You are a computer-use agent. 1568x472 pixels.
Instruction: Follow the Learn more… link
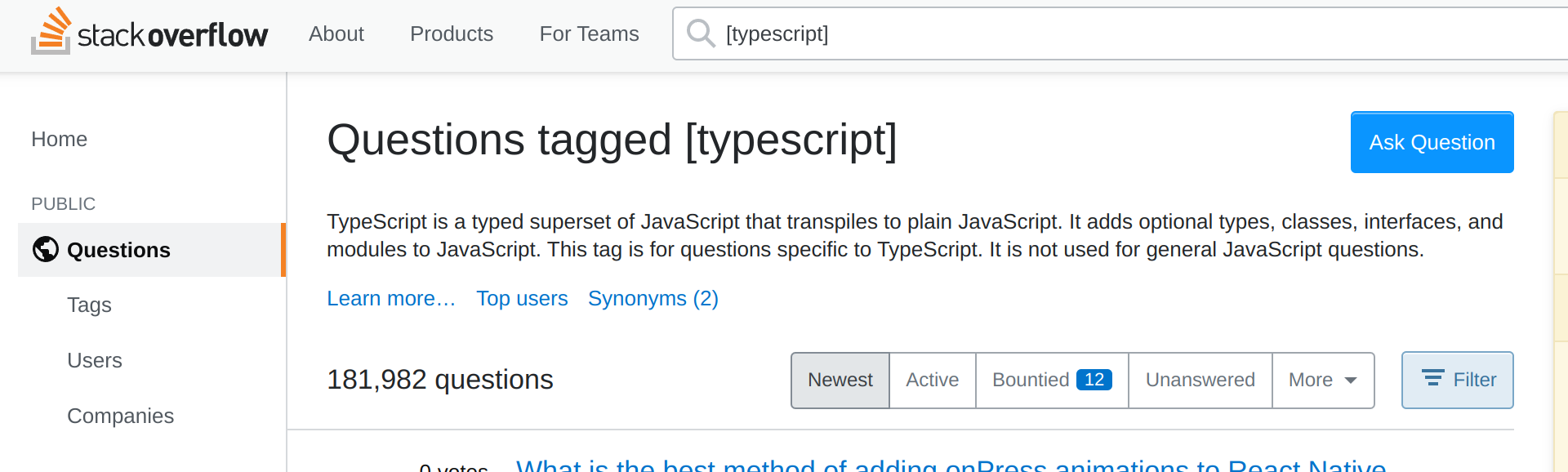391,298
